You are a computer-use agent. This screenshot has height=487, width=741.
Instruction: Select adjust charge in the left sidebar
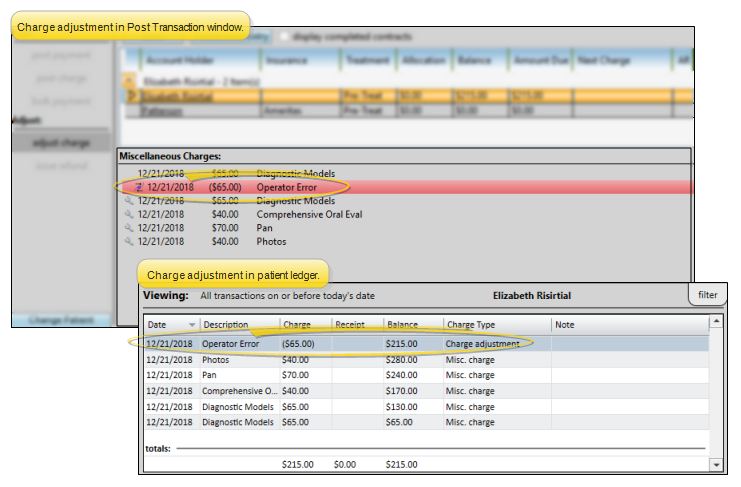[x=61, y=142]
